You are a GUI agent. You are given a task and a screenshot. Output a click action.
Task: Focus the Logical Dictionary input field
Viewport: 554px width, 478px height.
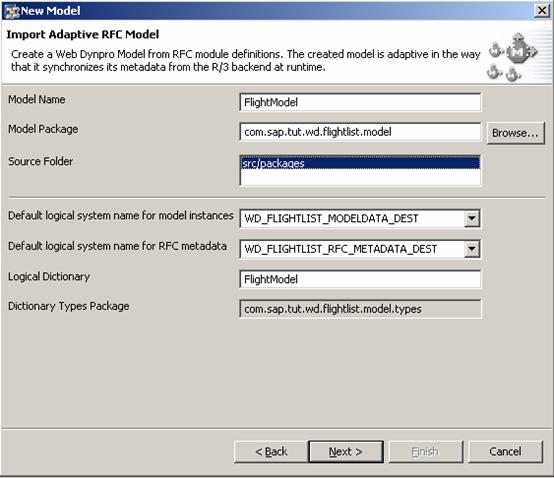pyautogui.click(x=360, y=279)
